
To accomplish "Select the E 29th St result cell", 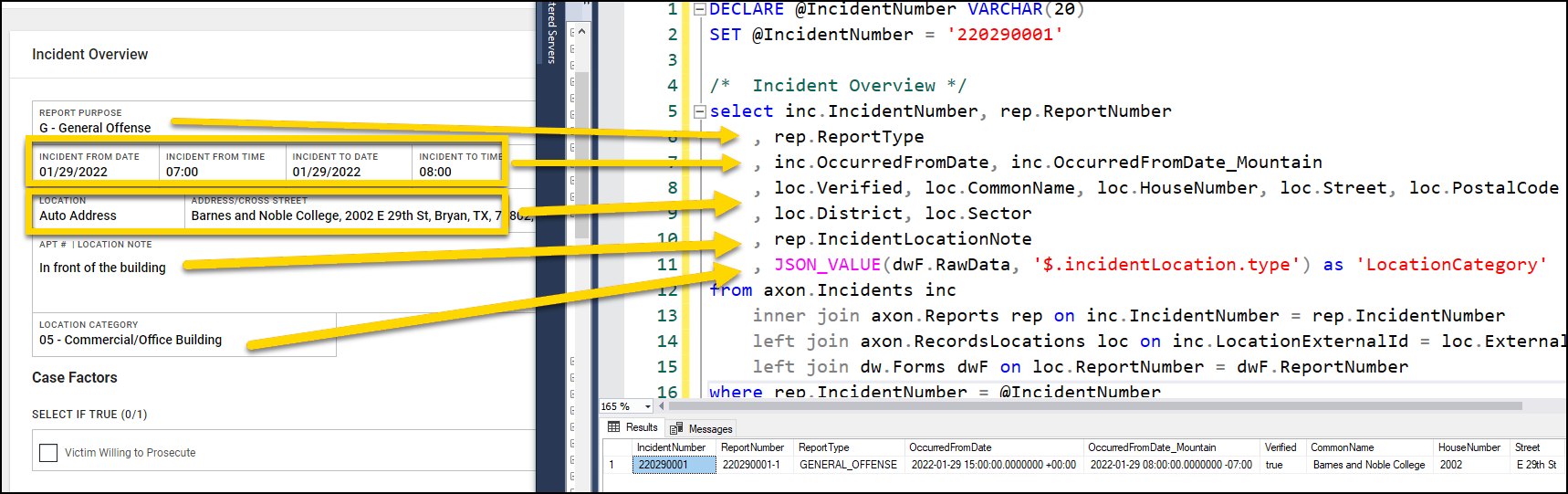I will (1538, 465).
